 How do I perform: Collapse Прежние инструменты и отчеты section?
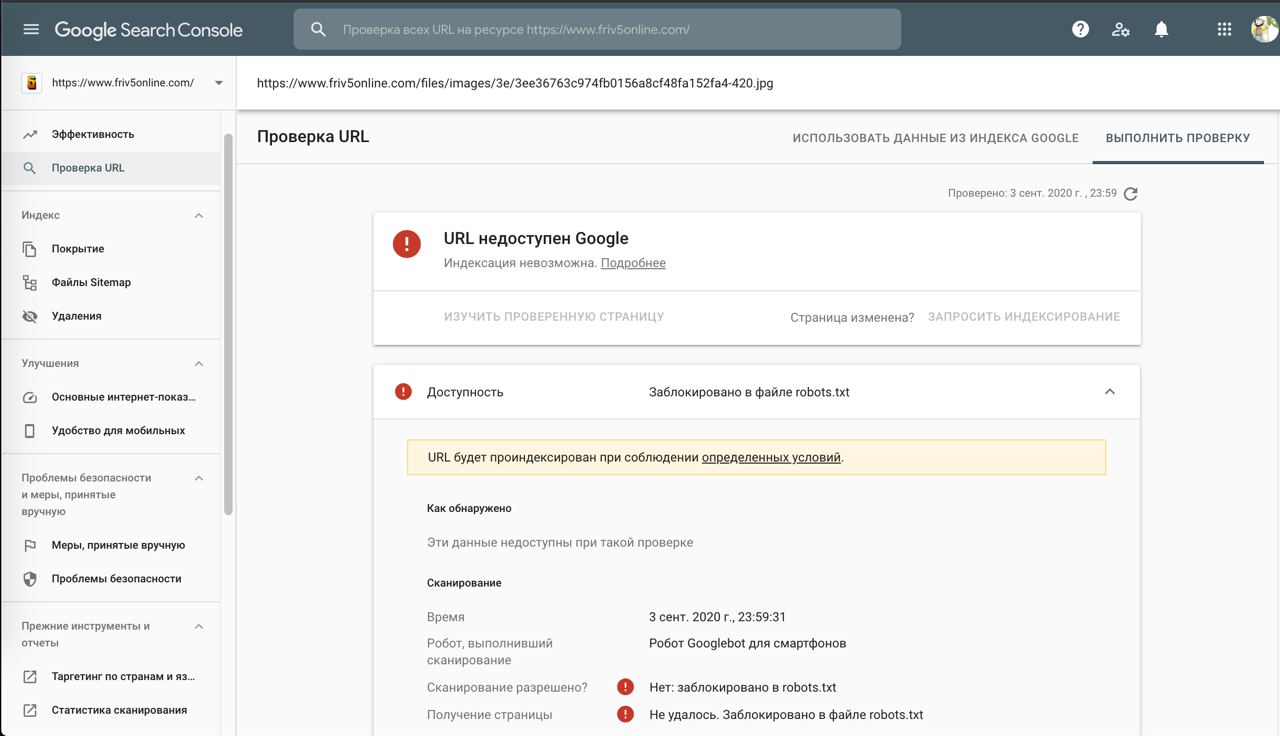[x=198, y=627]
